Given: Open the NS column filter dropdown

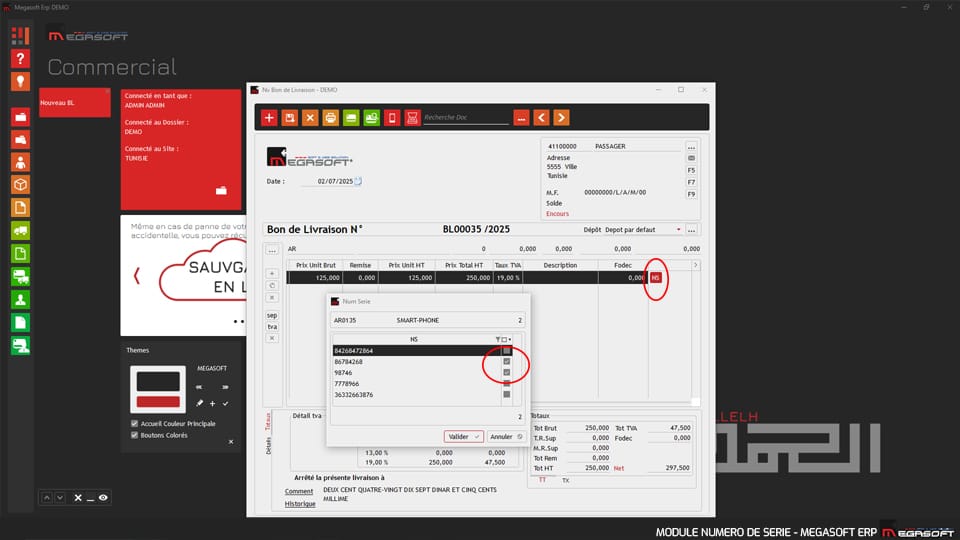Looking at the screenshot, I should [x=510, y=340].
